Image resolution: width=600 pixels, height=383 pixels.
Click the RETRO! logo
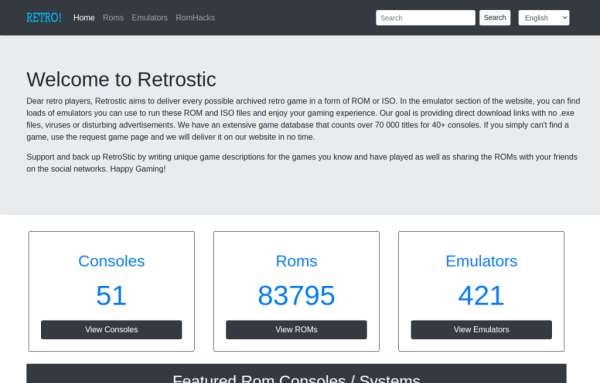point(44,18)
